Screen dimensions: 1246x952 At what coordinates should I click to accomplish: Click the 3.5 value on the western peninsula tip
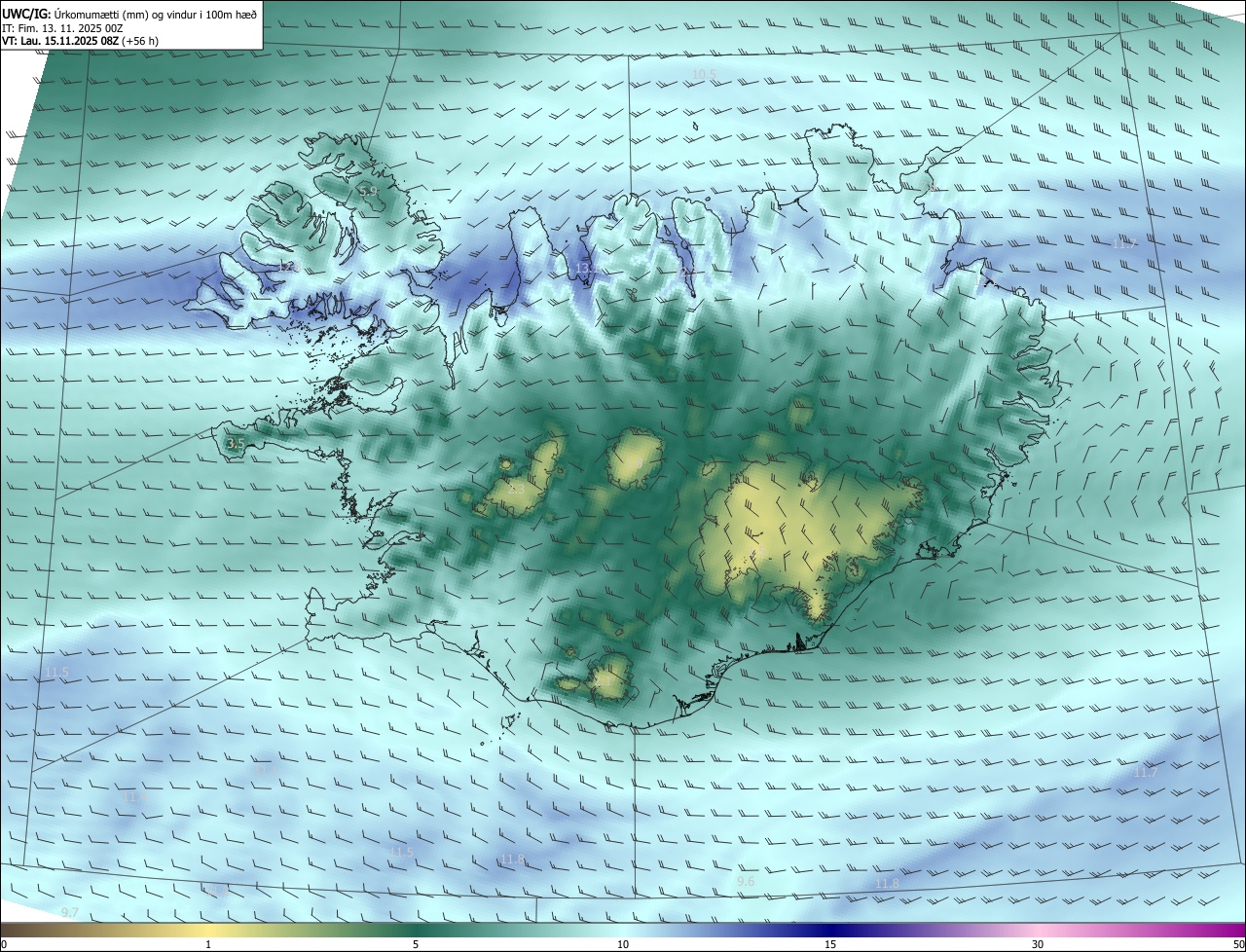[235, 444]
